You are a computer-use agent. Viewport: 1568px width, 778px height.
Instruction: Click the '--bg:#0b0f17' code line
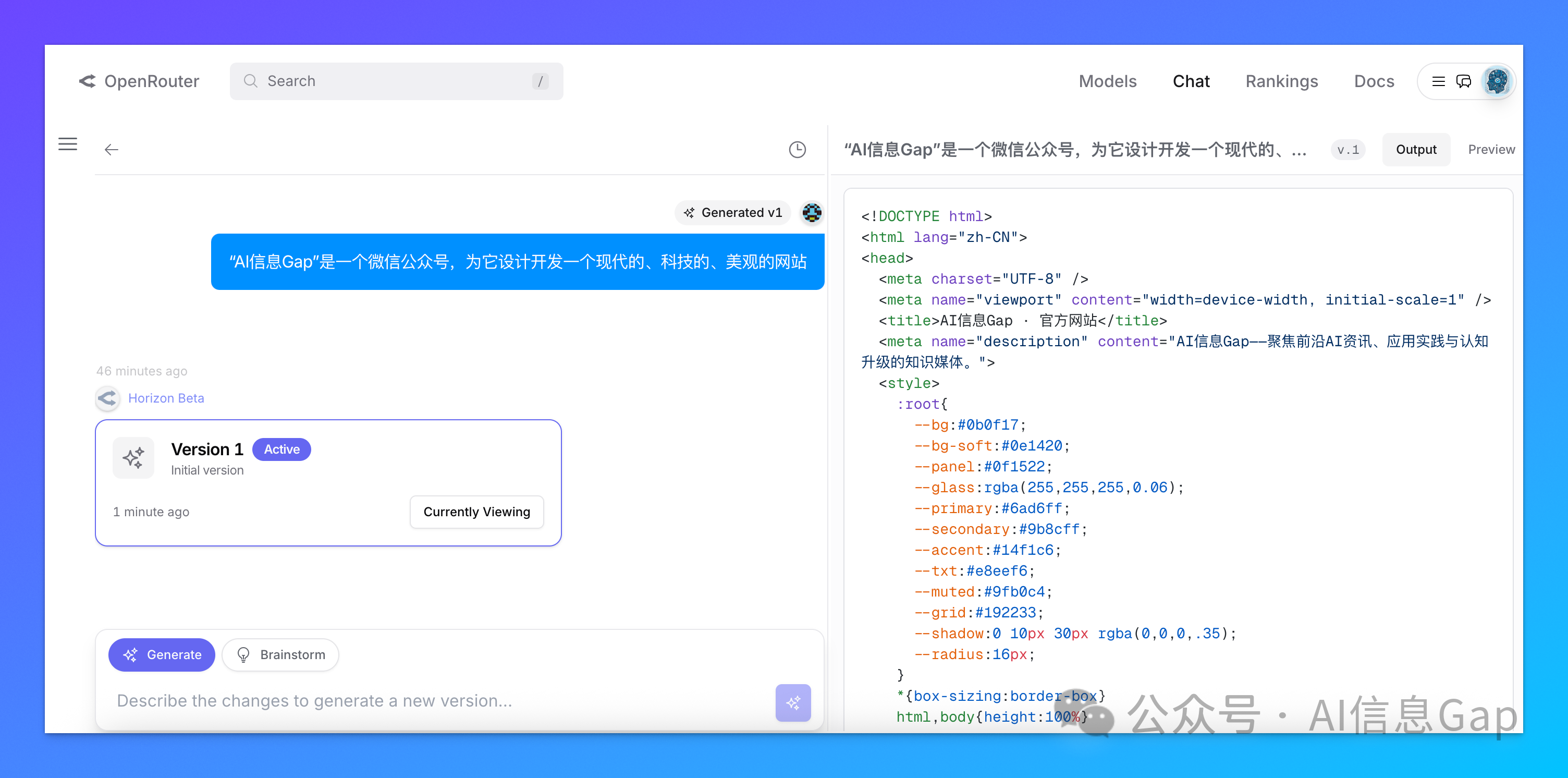970,425
